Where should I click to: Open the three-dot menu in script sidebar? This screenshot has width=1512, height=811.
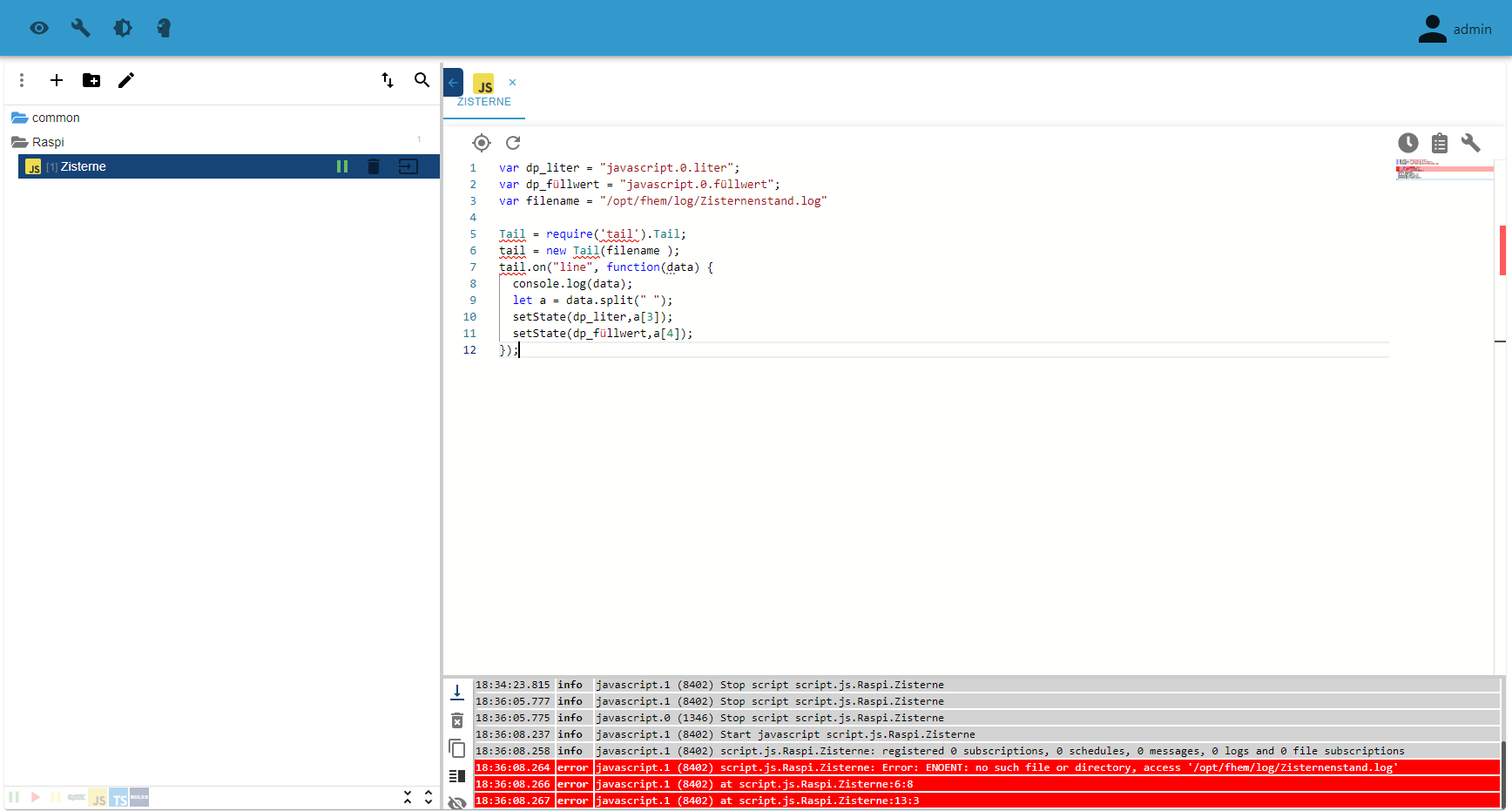[22, 80]
